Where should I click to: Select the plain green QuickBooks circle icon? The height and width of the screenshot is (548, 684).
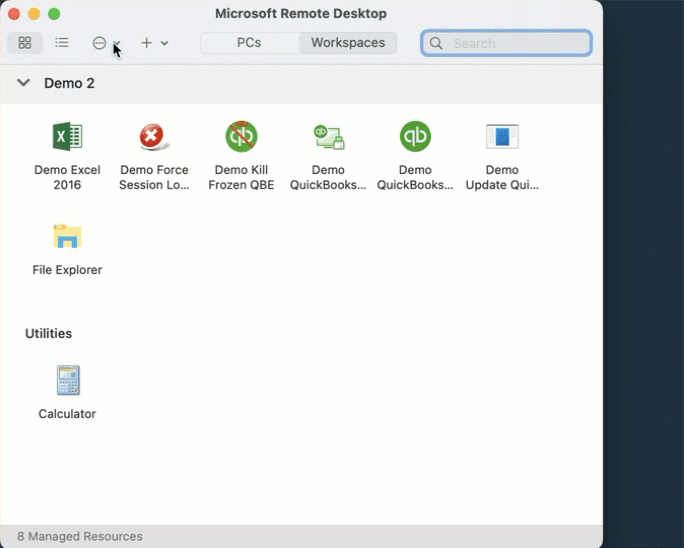415,136
